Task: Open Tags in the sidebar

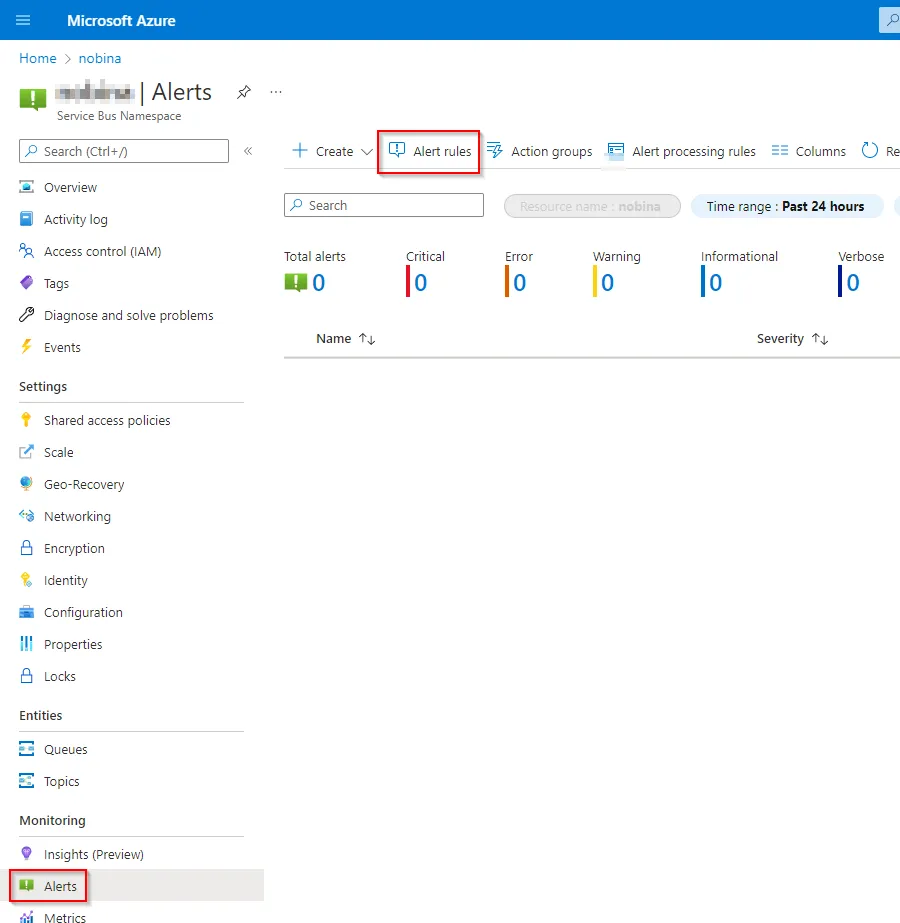Action: click(57, 284)
